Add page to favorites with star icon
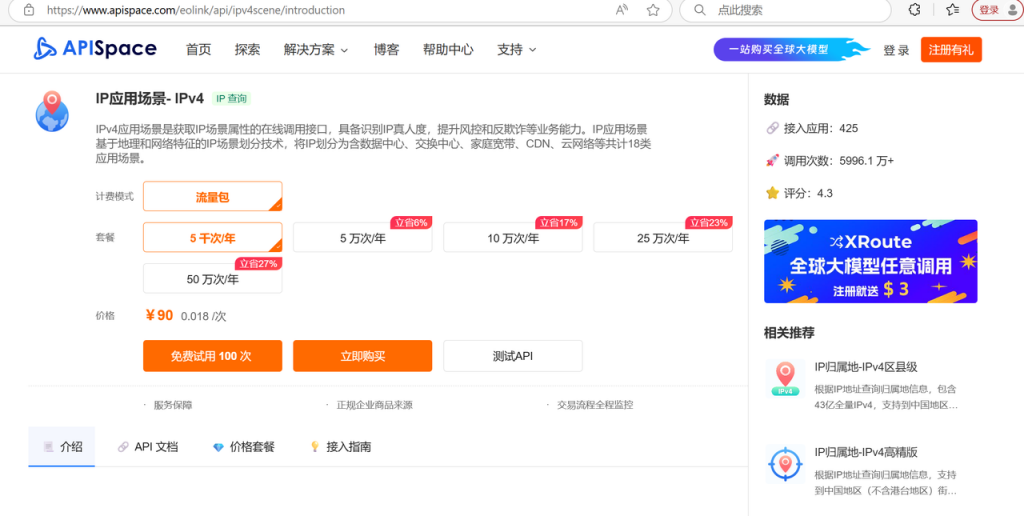The width and height of the screenshot is (1024, 516). 652,10
